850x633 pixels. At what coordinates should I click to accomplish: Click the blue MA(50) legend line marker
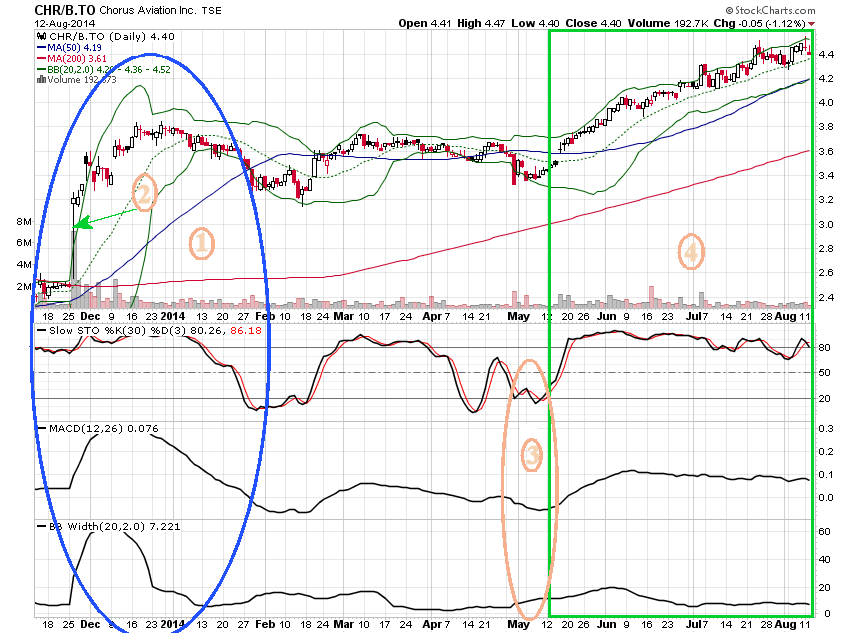41,48
